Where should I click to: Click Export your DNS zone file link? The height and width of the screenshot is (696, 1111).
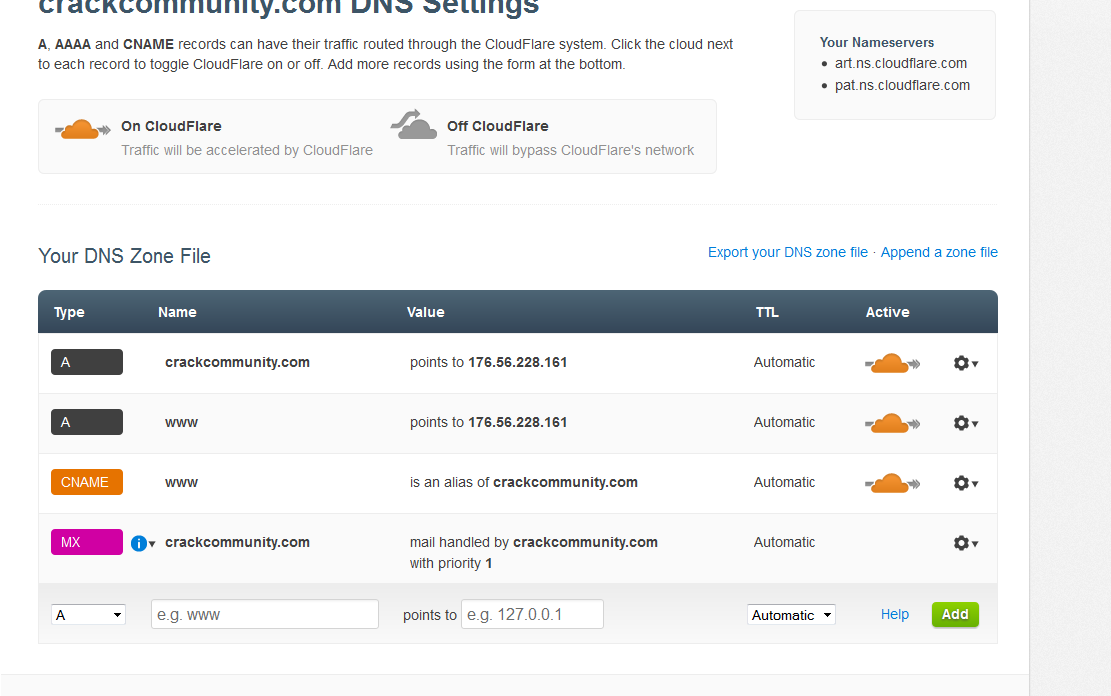pos(787,252)
